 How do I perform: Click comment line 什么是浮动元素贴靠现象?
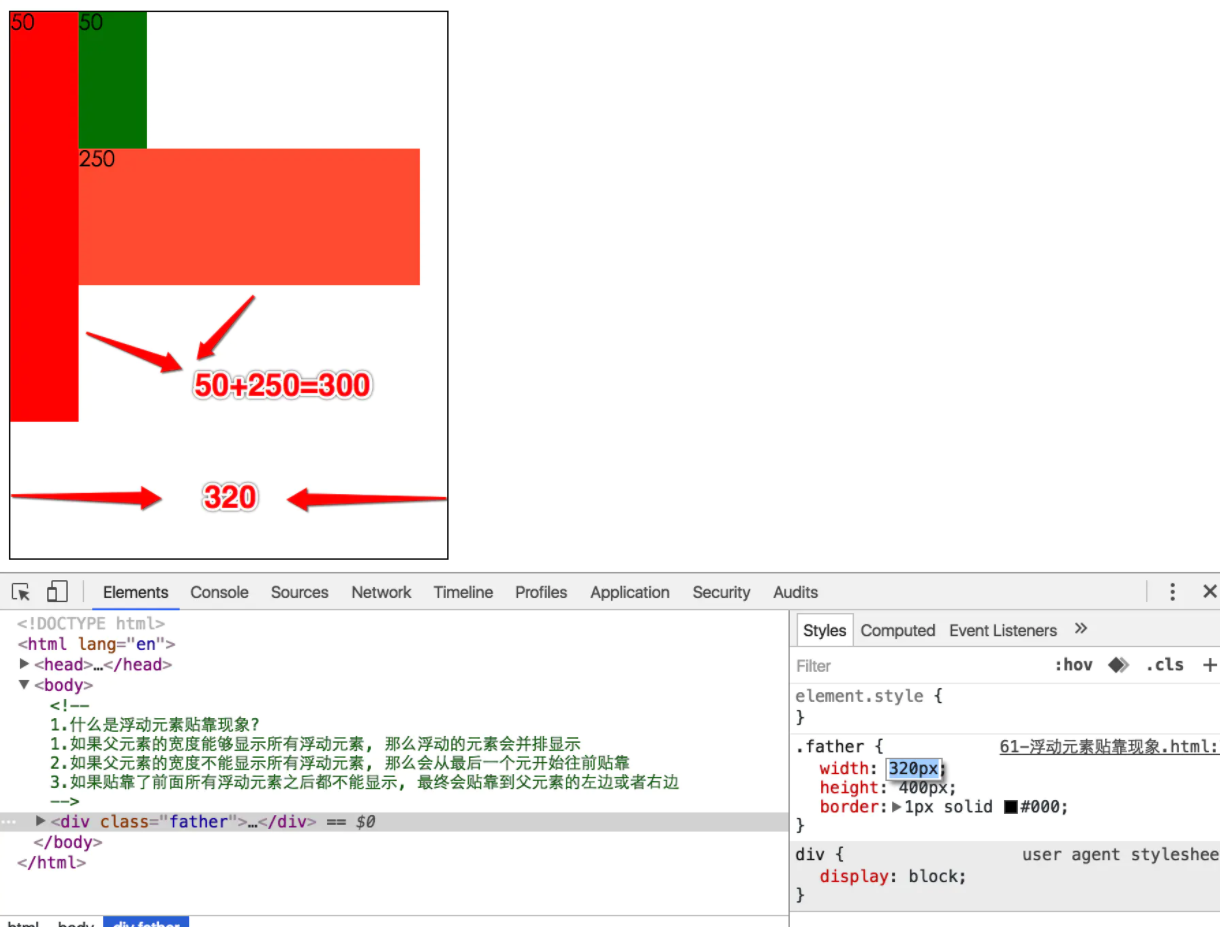coord(155,724)
